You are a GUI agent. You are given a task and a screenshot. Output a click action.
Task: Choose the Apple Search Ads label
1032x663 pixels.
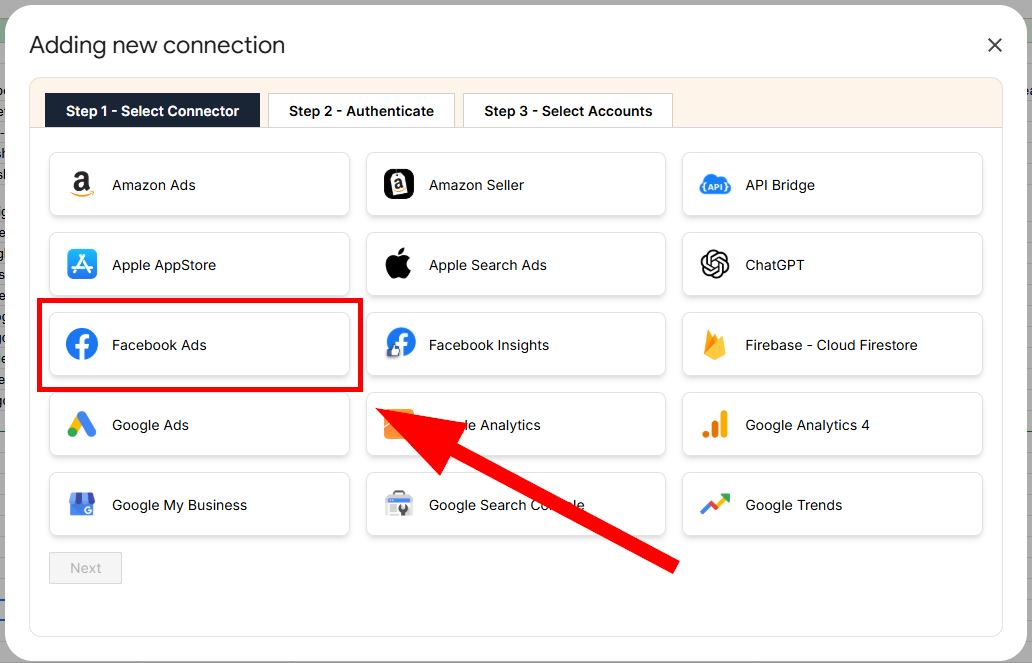488,265
